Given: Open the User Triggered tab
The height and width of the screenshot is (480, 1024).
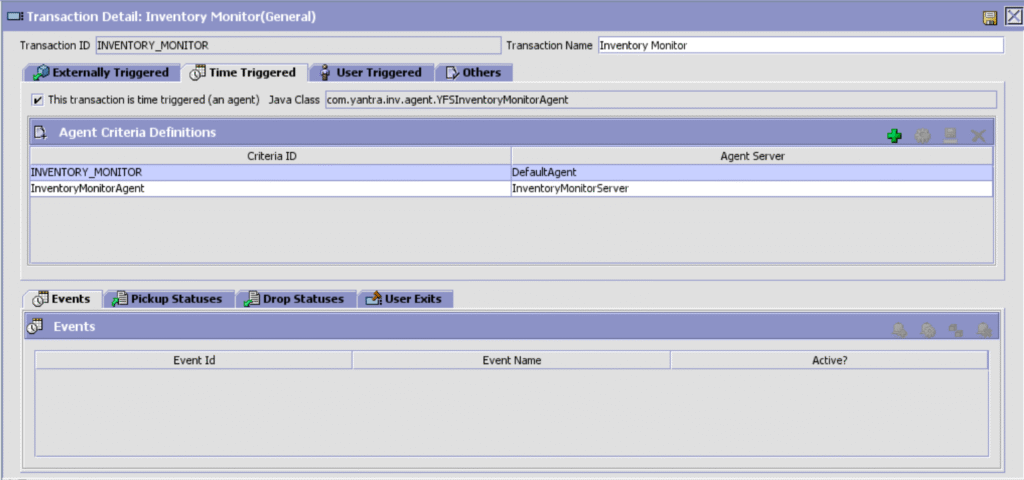Looking at the screenshot, I should coord(371,73).
